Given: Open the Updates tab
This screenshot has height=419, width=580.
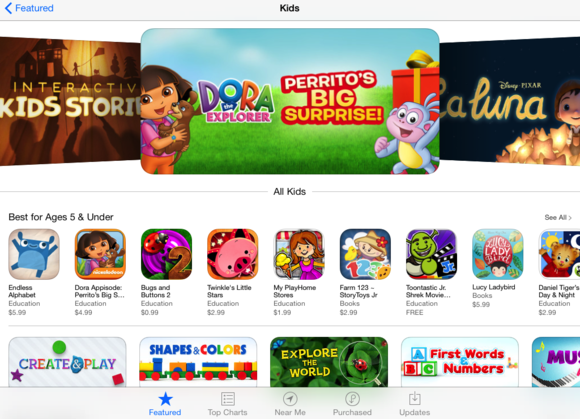Looking at the screenshot, I should pyautogui.click(x=415, y=404).
